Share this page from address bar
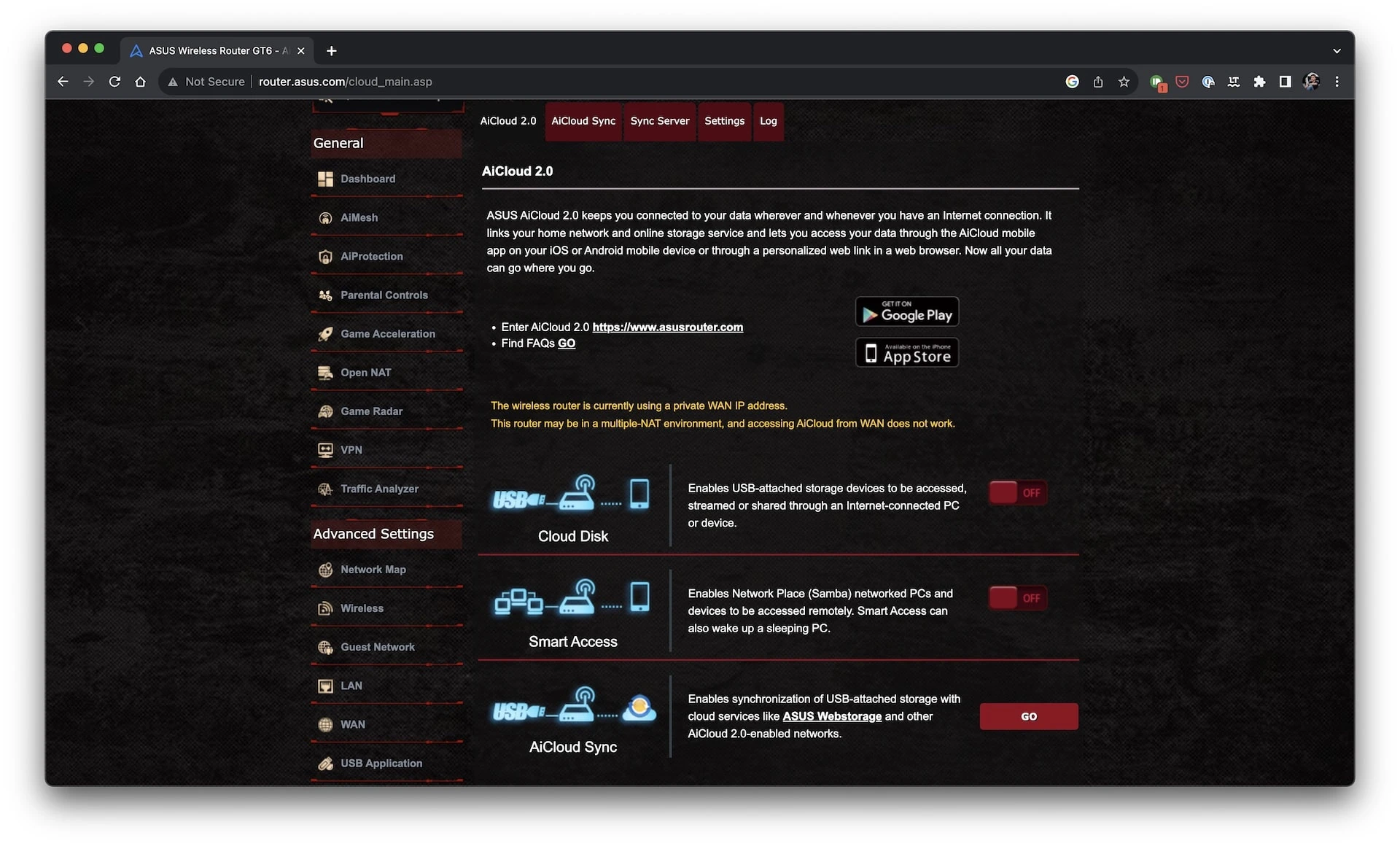This screenshot has height=846, width=1400. coord(1098,82)
